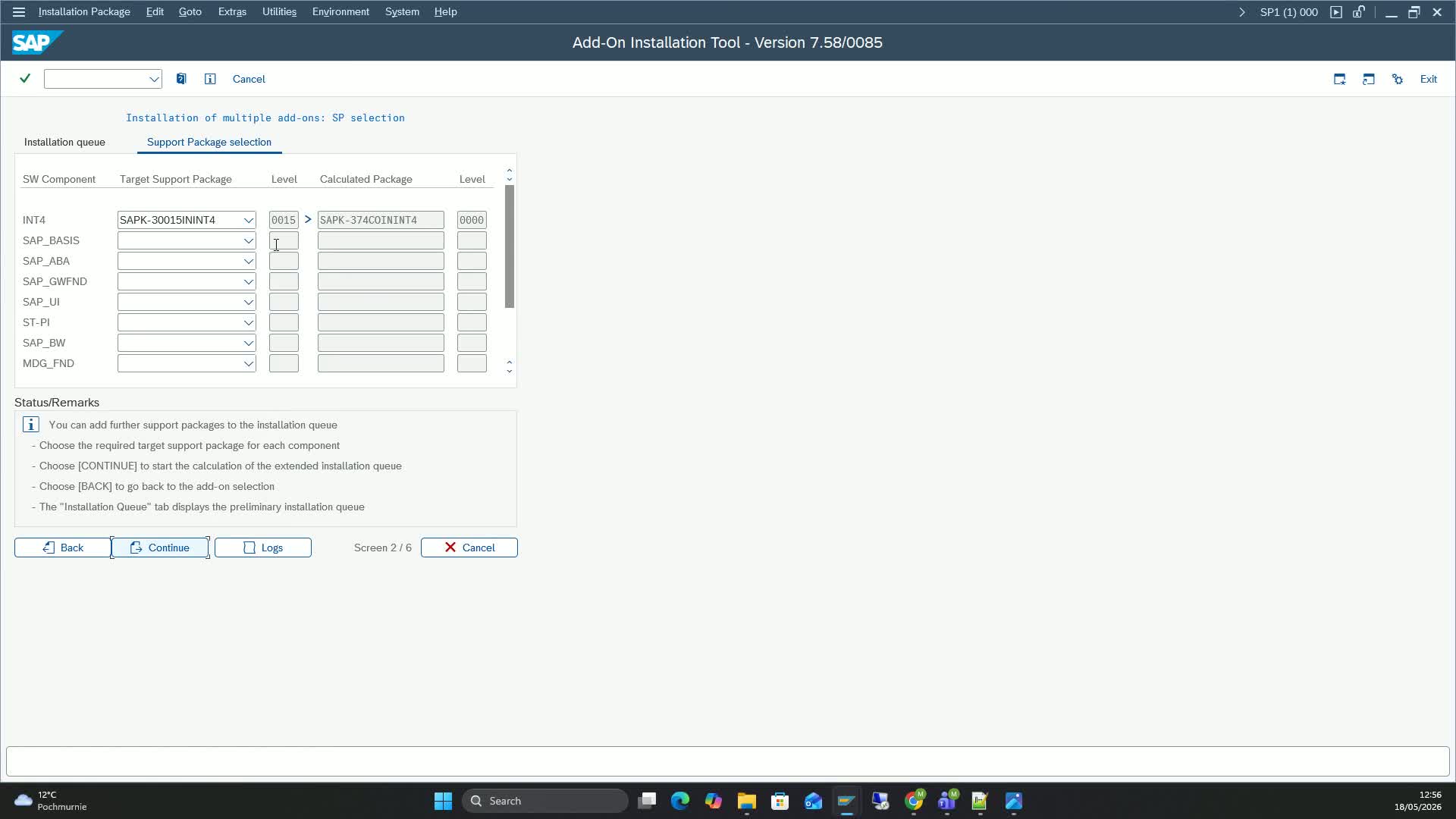1456x819 pixels.
Task: Click the create new session icon
Action: point(1340,79)
